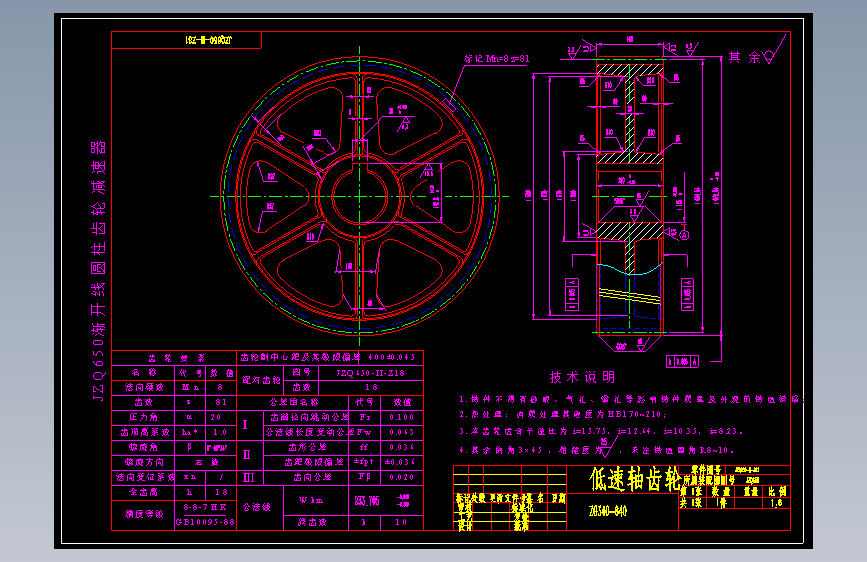This screenshot has height=562, width=867.
Task: Select the β symbol cell
Action: pyautogui.click(x=190, y=447)
